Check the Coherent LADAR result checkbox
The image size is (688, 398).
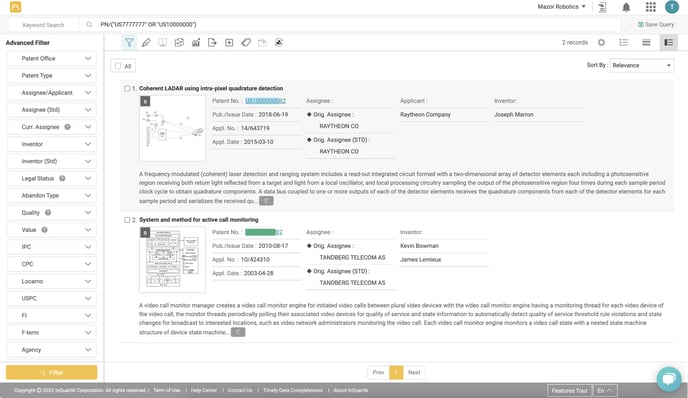pos(127,88)
